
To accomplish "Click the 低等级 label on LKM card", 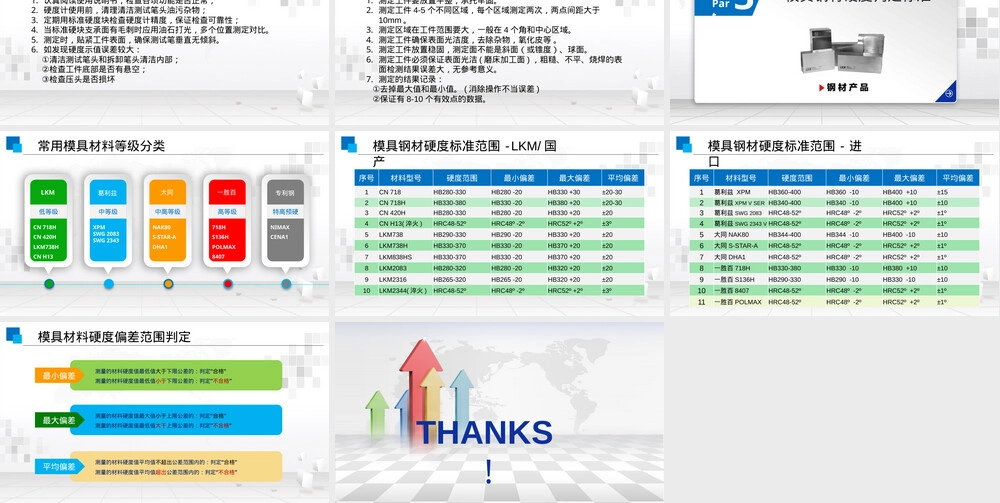I will click(48, 212).
